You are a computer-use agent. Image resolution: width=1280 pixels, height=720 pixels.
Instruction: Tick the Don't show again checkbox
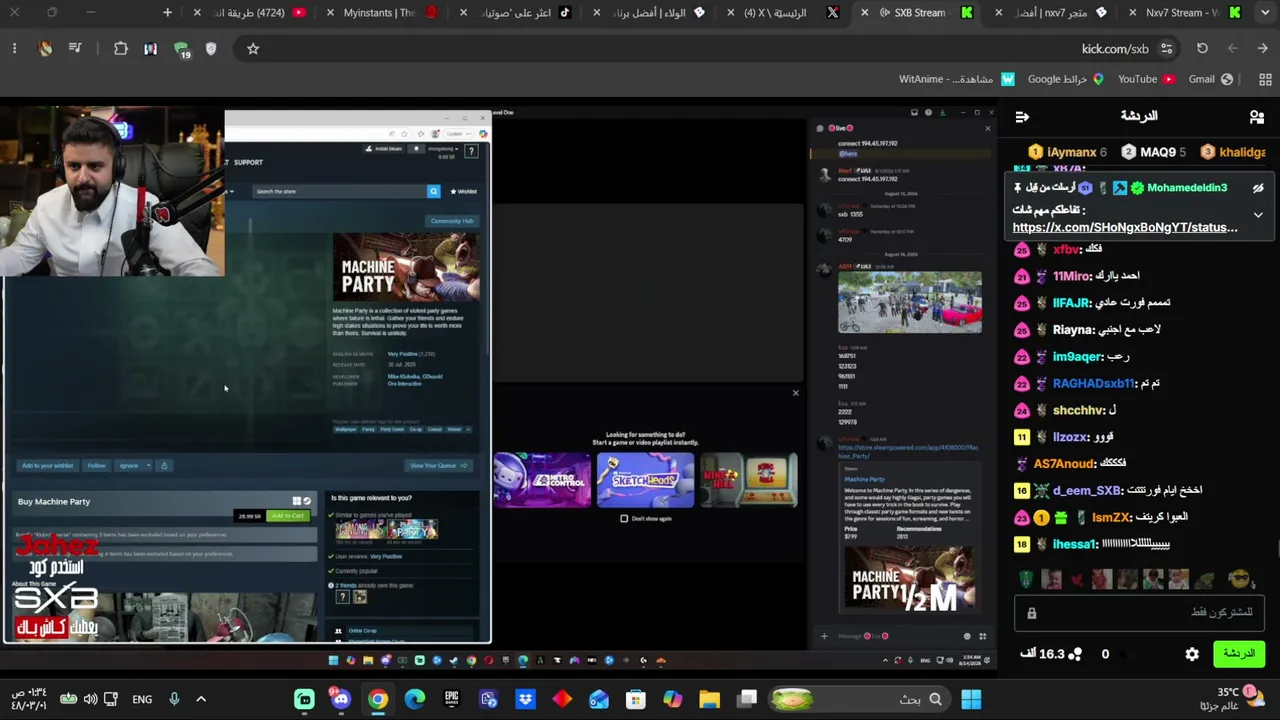point(624,518)
